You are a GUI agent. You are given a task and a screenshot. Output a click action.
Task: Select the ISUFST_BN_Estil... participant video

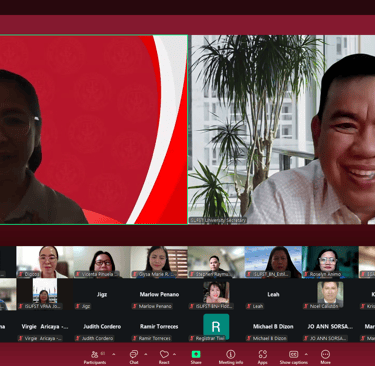273,262
